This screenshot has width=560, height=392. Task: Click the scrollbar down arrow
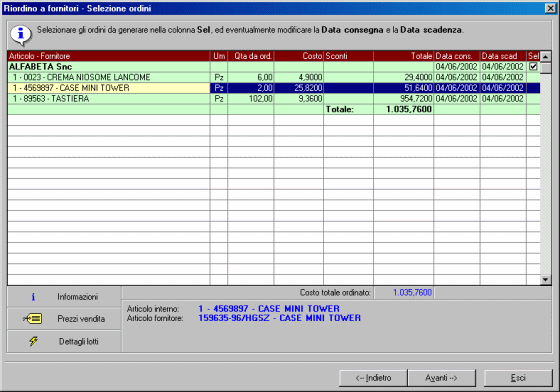pyautogui.click(x=545, y=280)
